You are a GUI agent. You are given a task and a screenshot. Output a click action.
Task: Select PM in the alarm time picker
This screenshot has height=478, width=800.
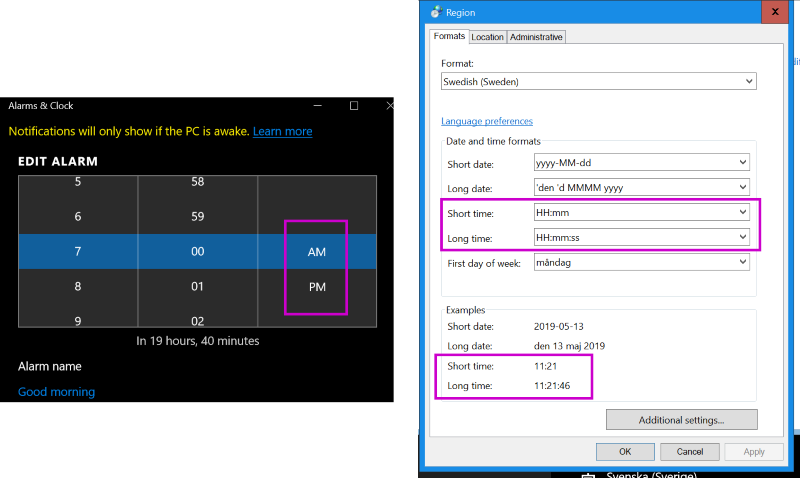(317, 287)
